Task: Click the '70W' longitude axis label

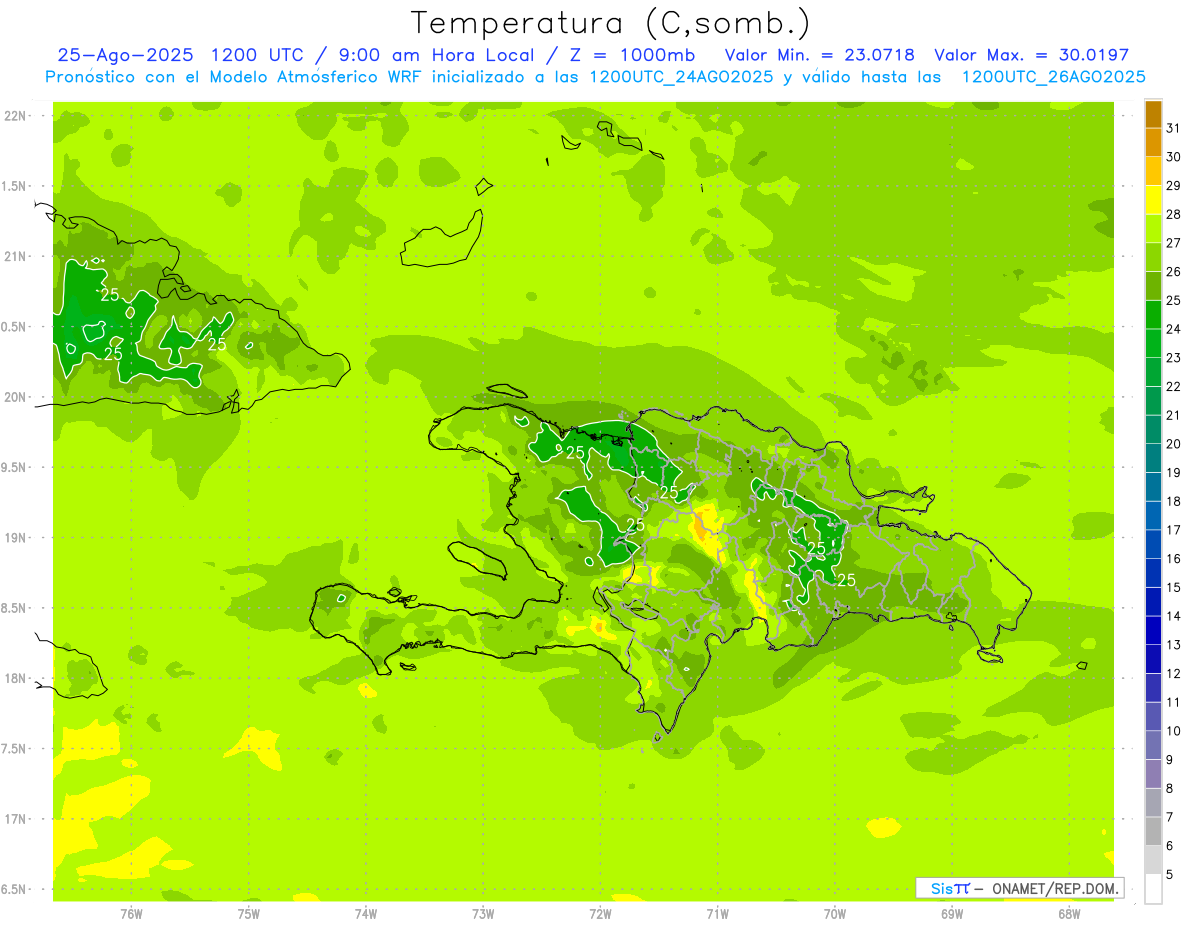Action: [835, 914]
